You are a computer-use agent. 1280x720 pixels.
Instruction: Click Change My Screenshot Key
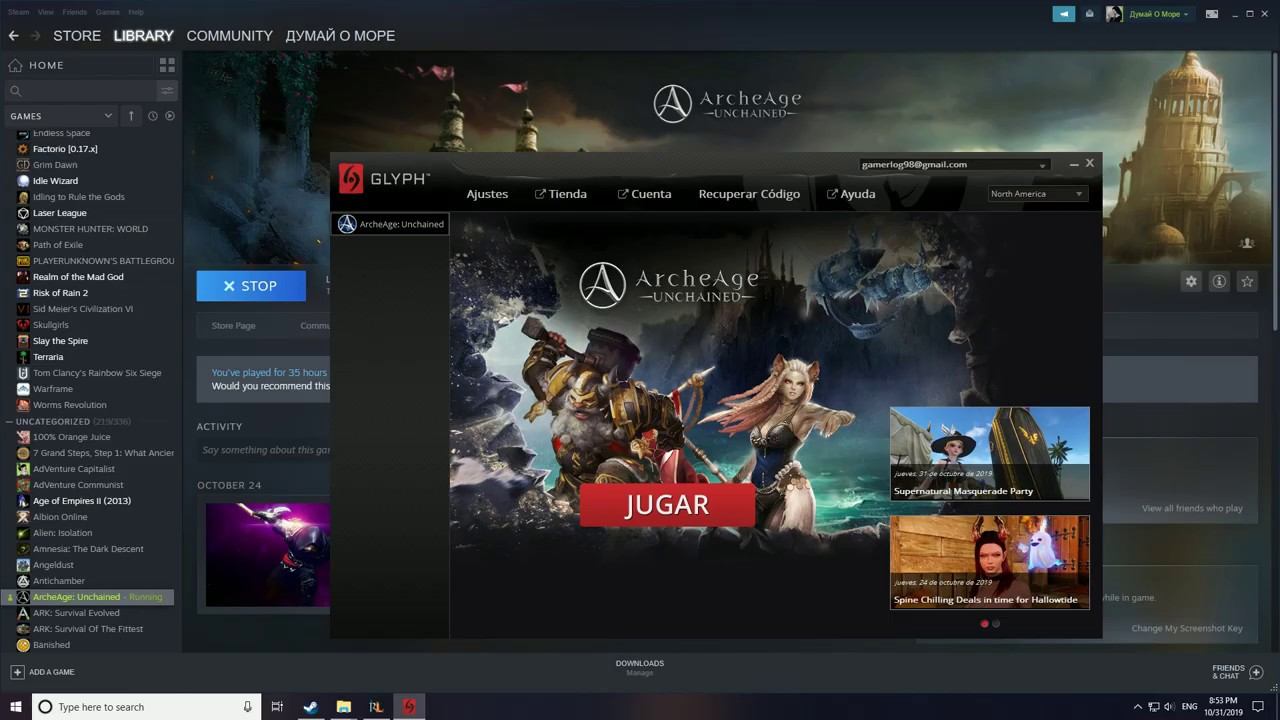pos(1187,629)
